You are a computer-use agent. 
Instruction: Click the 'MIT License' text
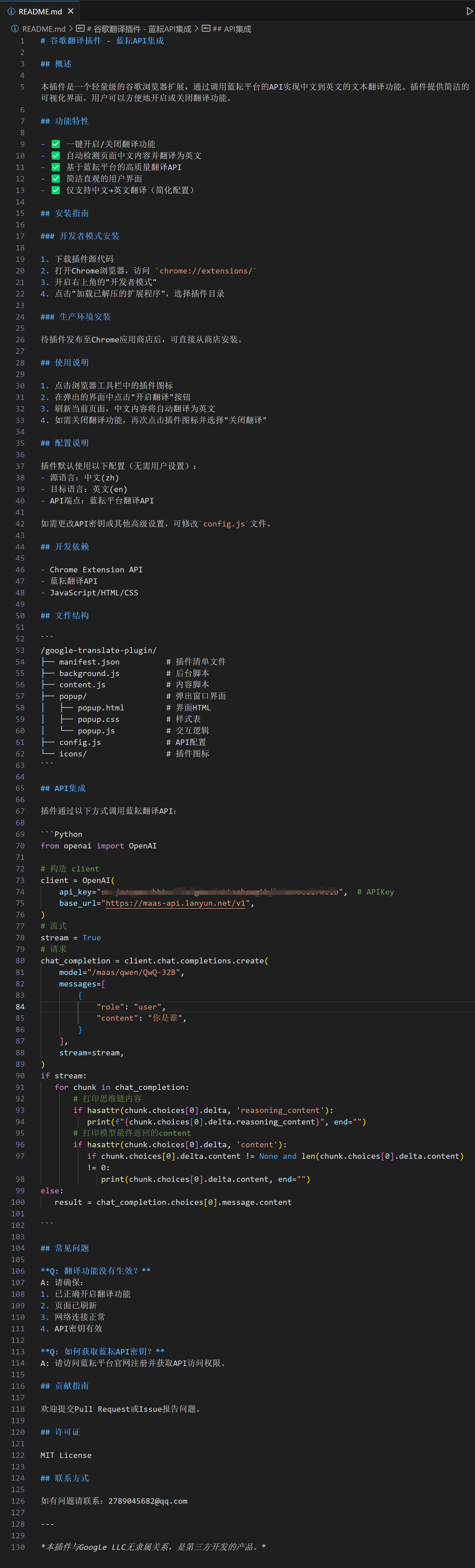pos(66,1455)
